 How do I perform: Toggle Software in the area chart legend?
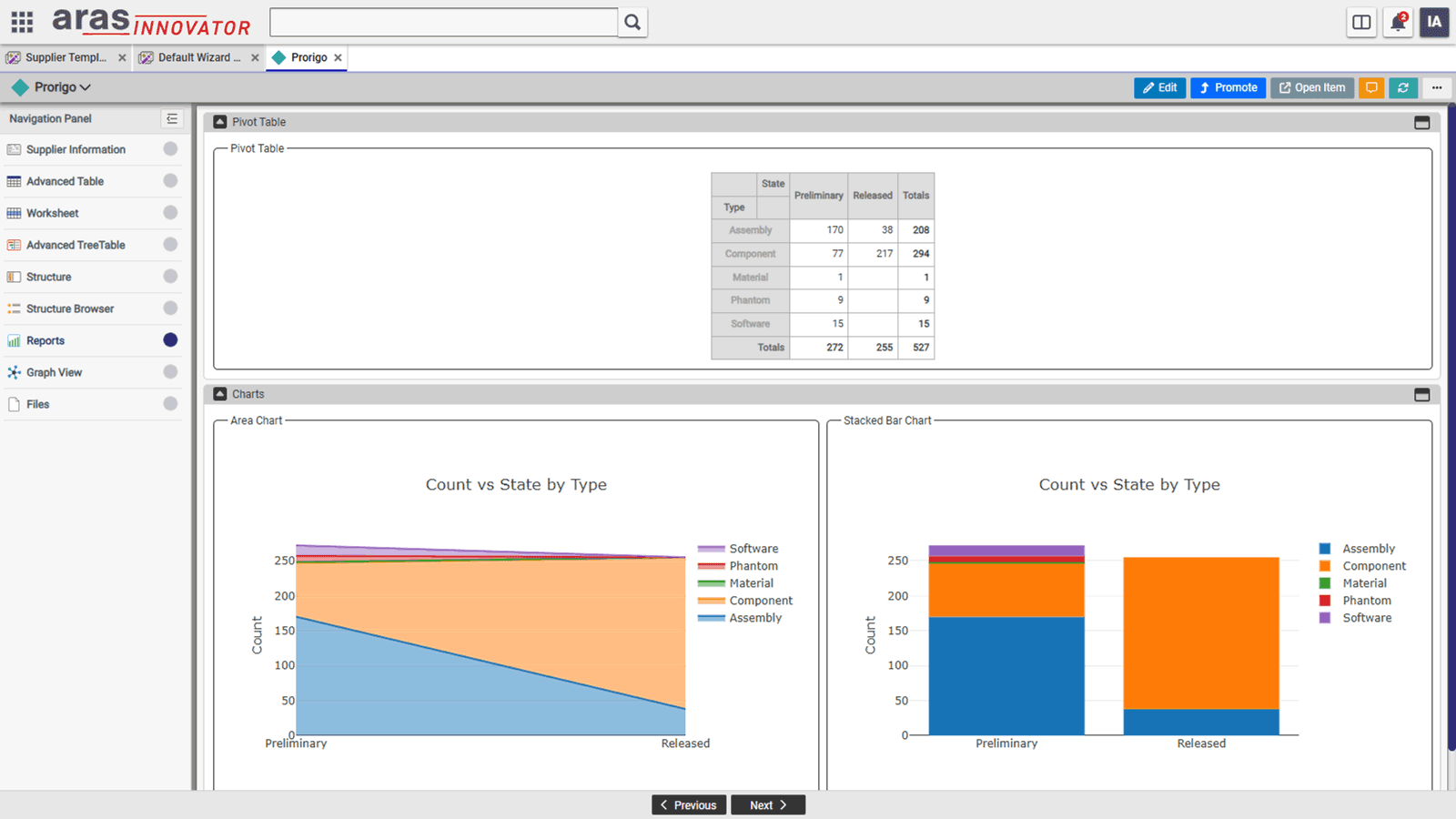point(738,549)
